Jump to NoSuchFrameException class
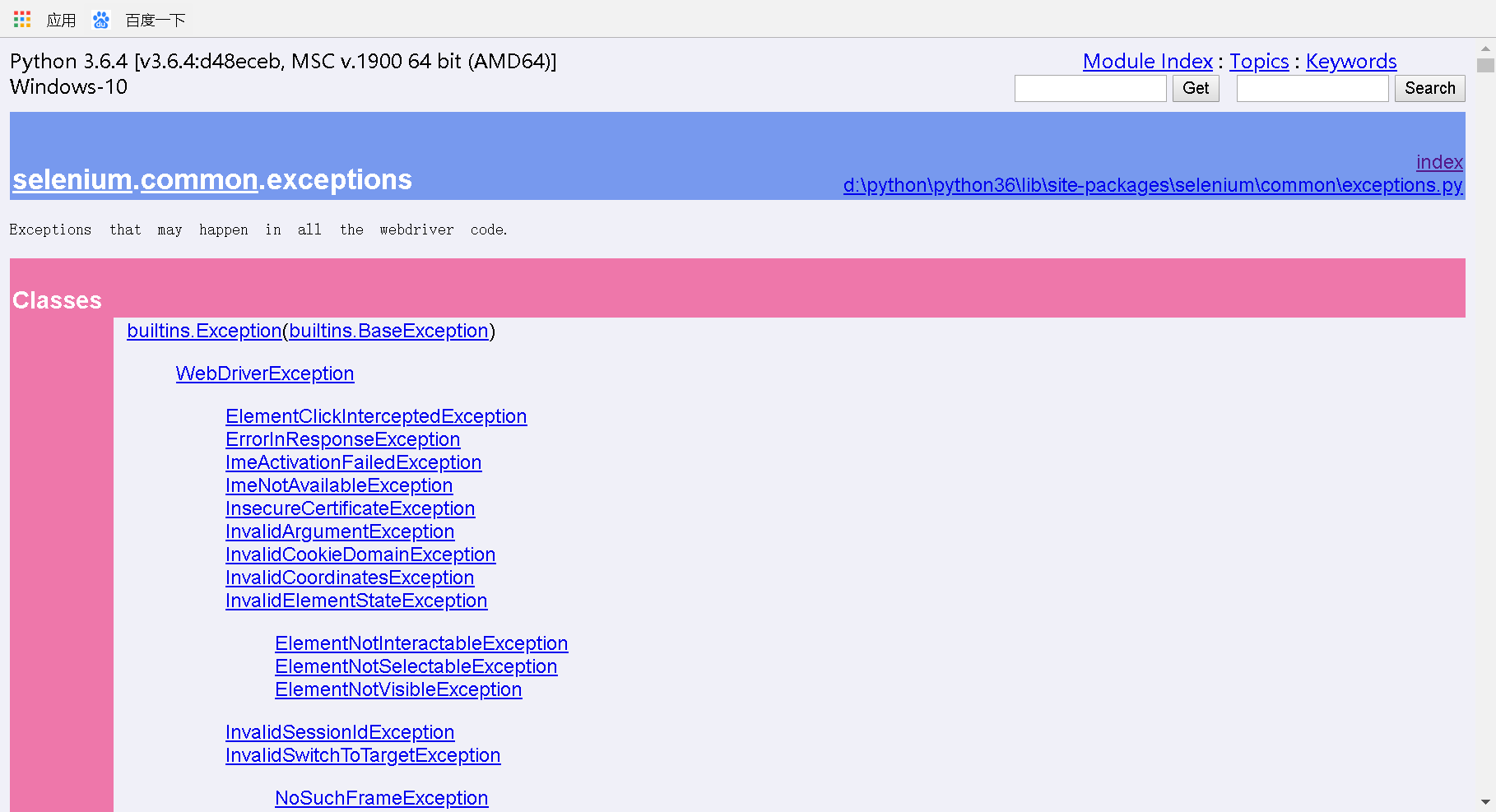The image size is (1496, 812). [382, 798]
